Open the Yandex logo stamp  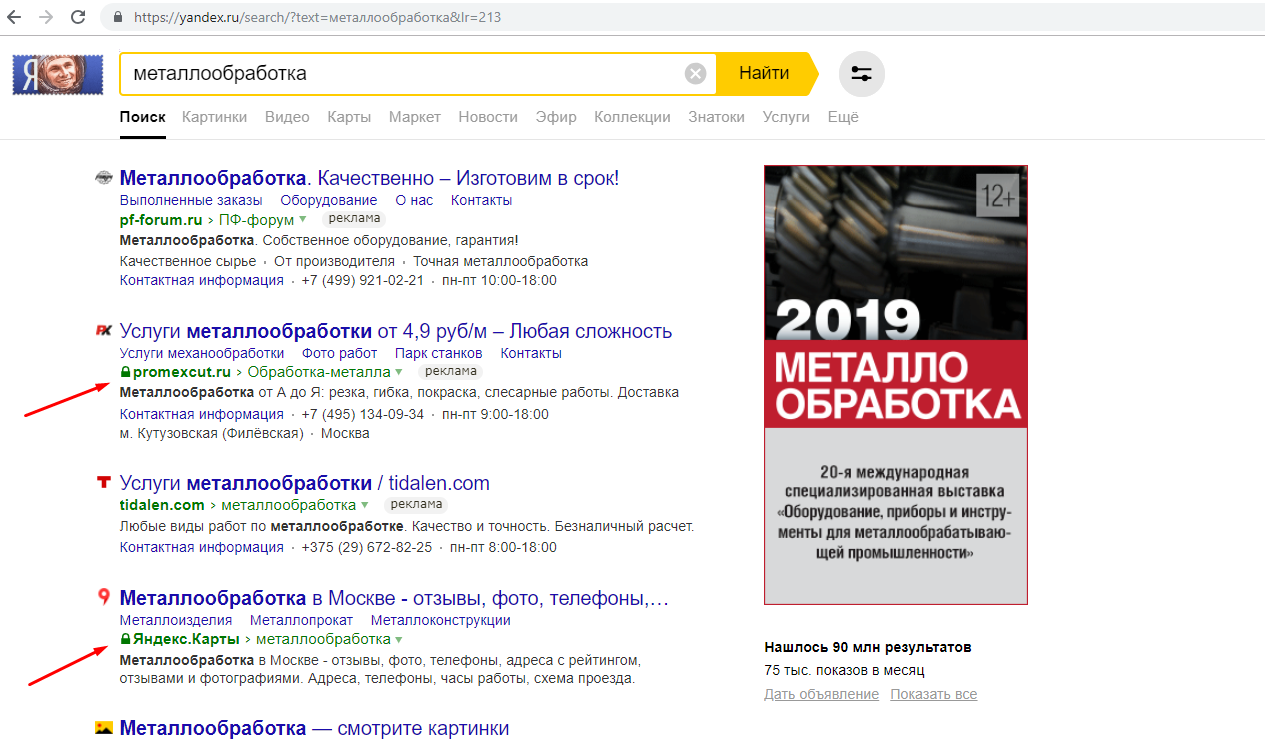(58, 74)
